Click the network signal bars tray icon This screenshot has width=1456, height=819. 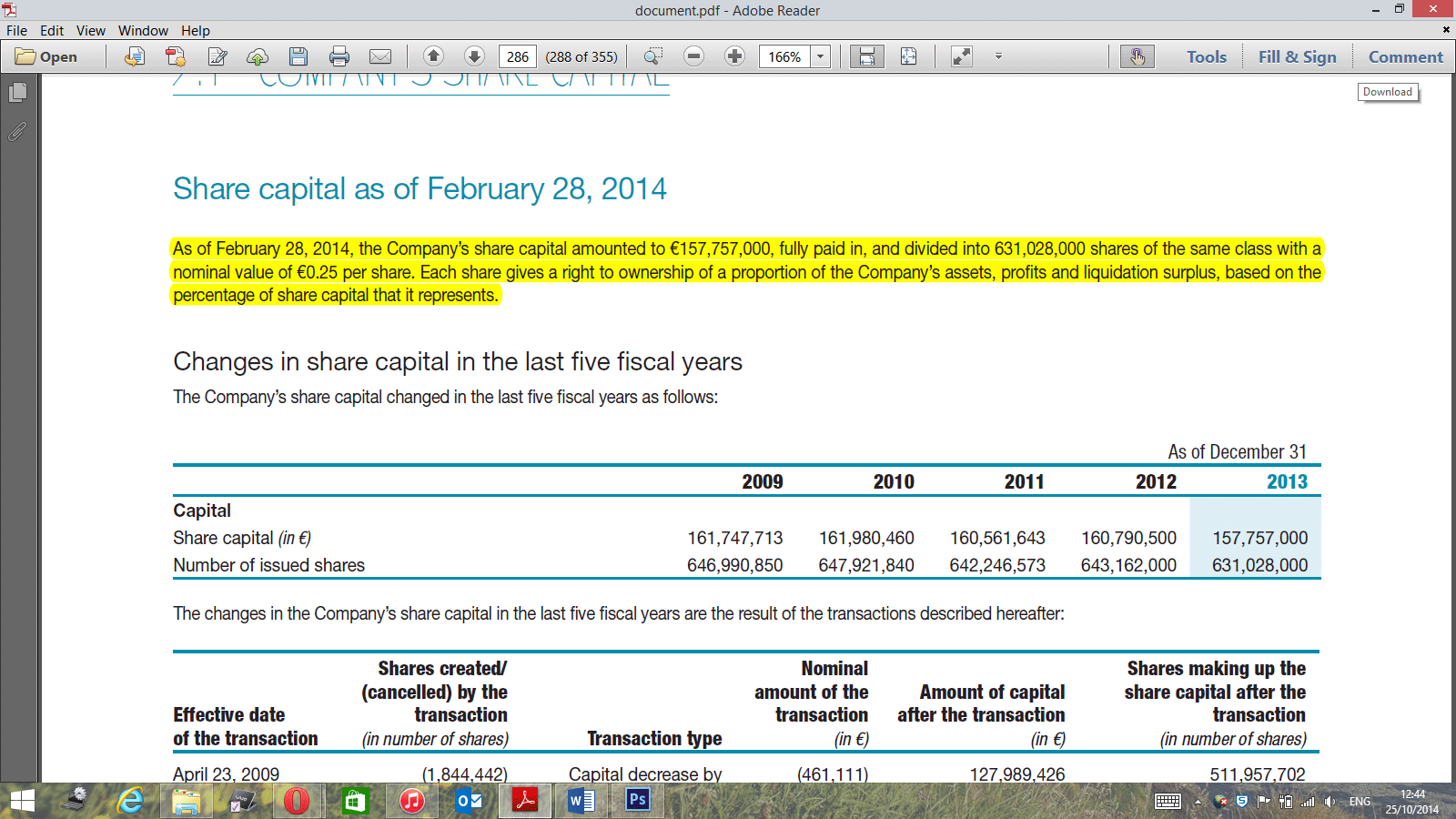1308,802
